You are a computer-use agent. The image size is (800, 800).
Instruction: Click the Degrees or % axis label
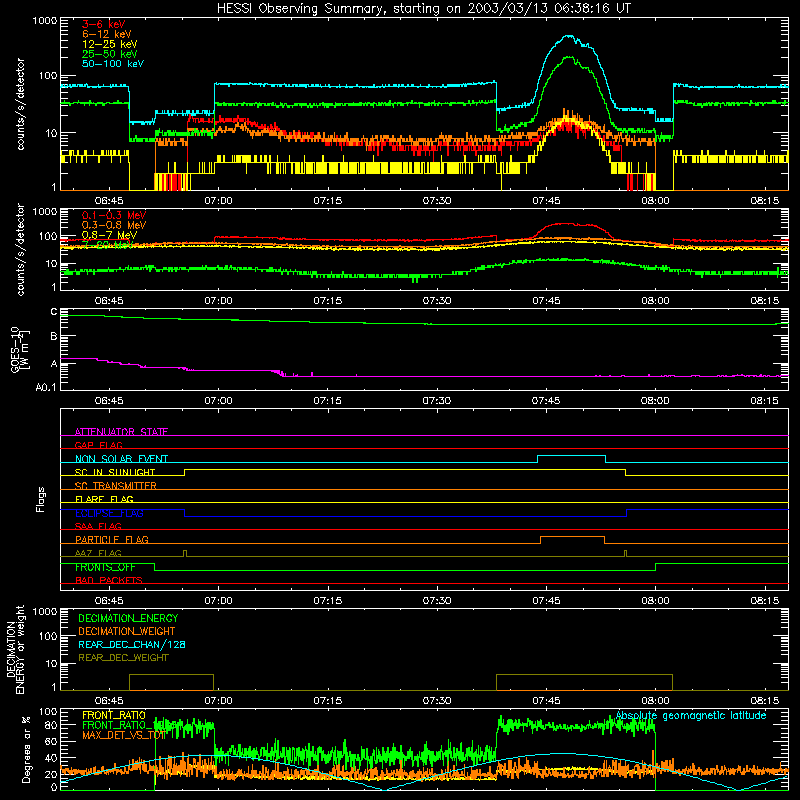click(x=26, y=749)
